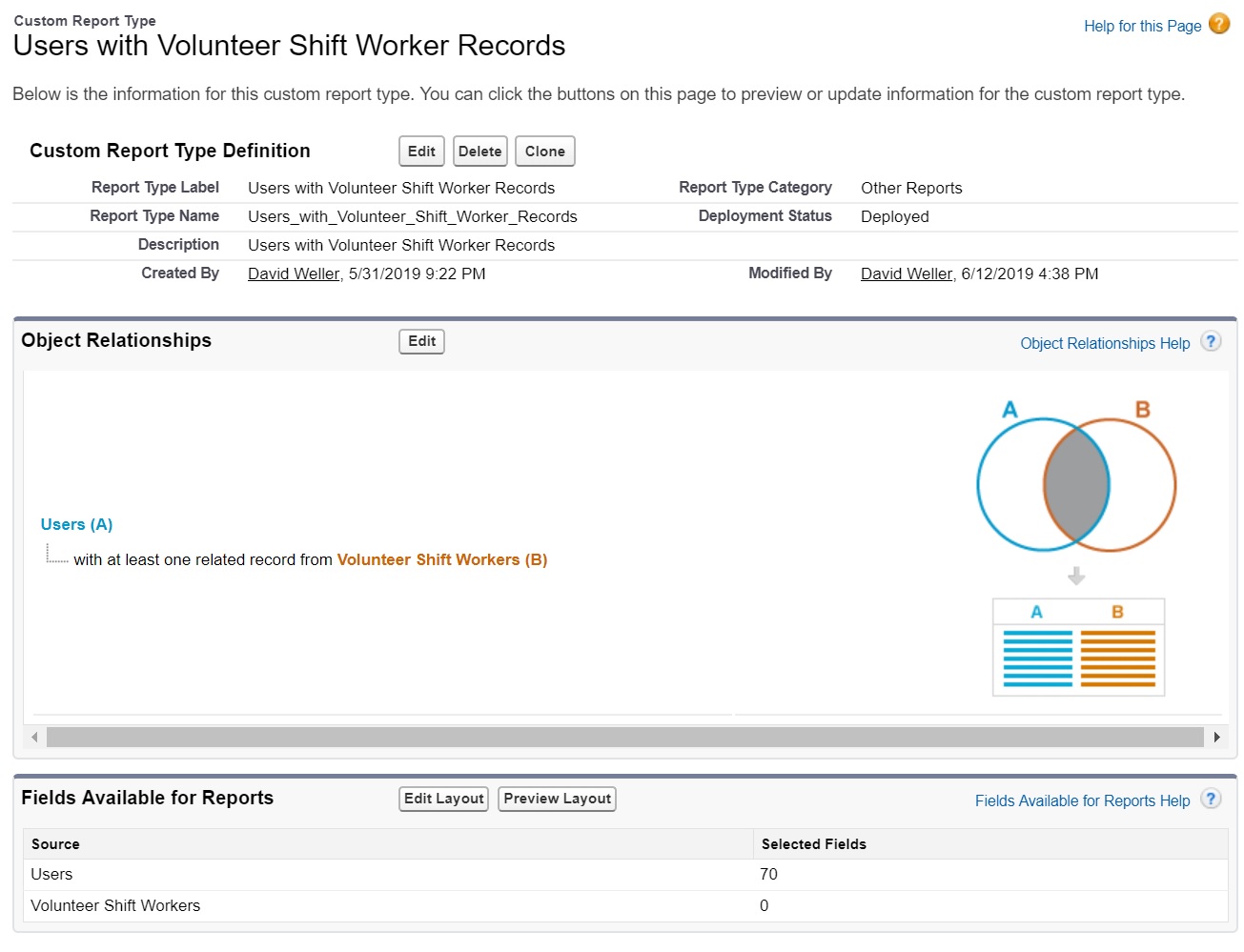Open David Weller link in Created By
The image size is (1244, 952).
coord(293,273)
